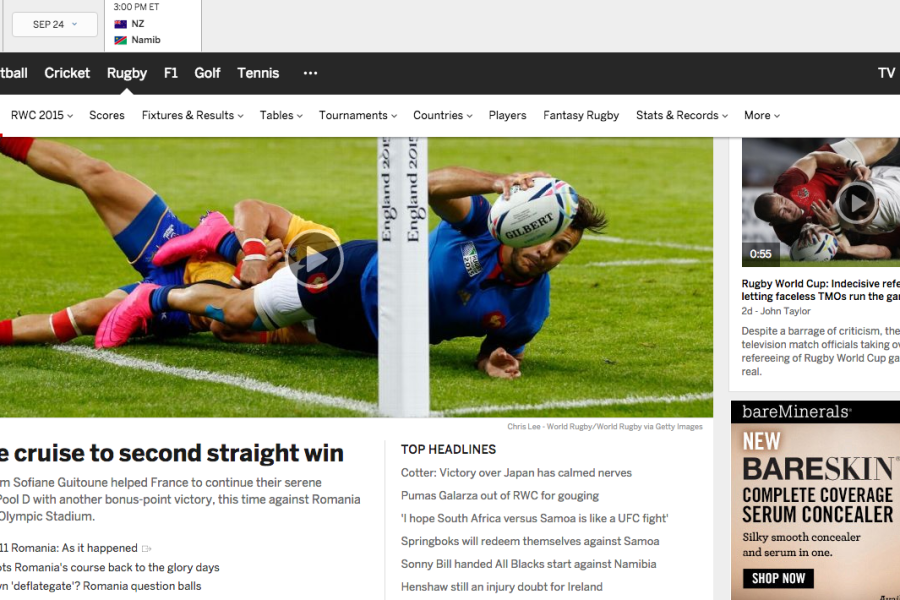Screen dimensions: 900x600
Task: Switch to the Tennis tab
Action: (x=258, y=73)
